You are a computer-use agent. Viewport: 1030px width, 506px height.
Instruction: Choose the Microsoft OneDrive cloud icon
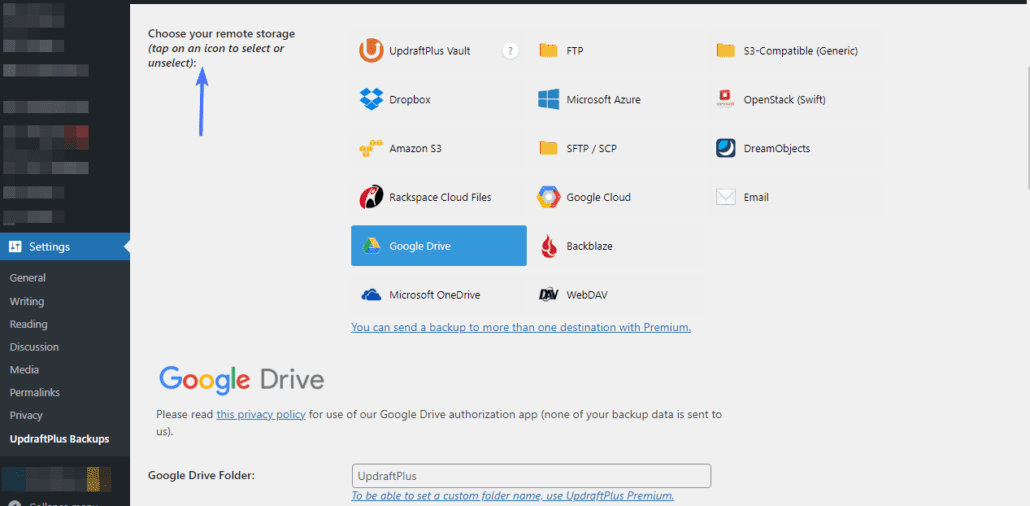point(371,295)
